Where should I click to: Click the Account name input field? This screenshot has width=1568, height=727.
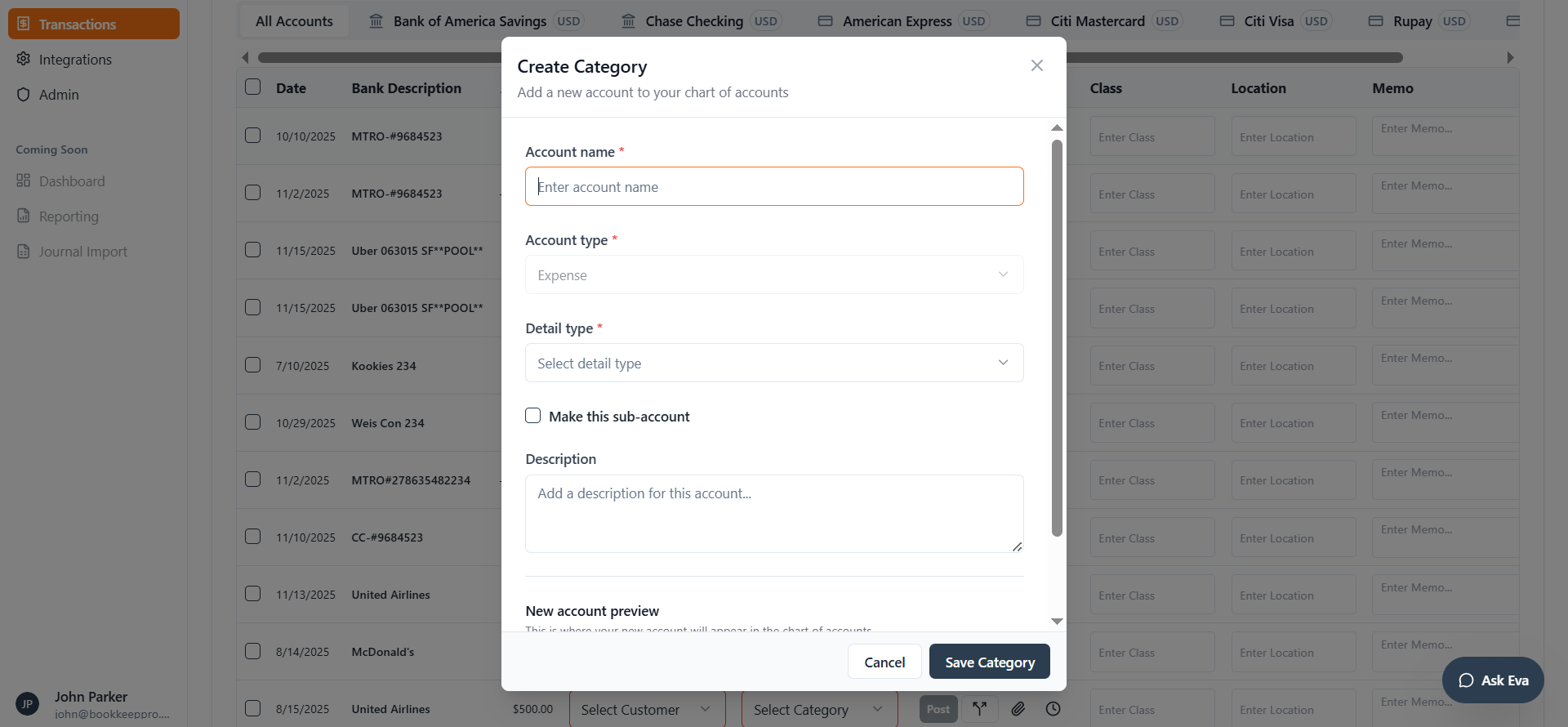point(773,186)
